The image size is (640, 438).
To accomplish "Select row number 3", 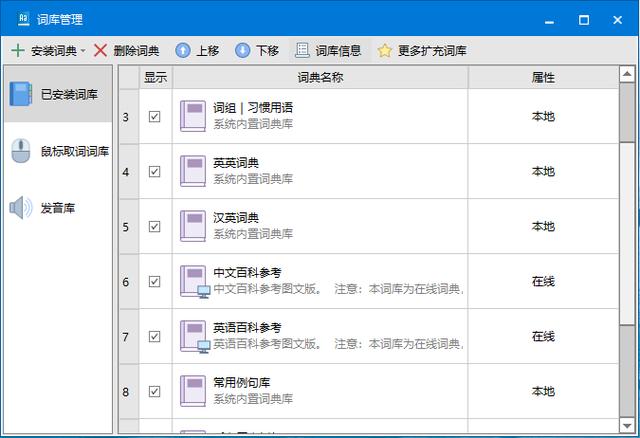I will (129, 117).
